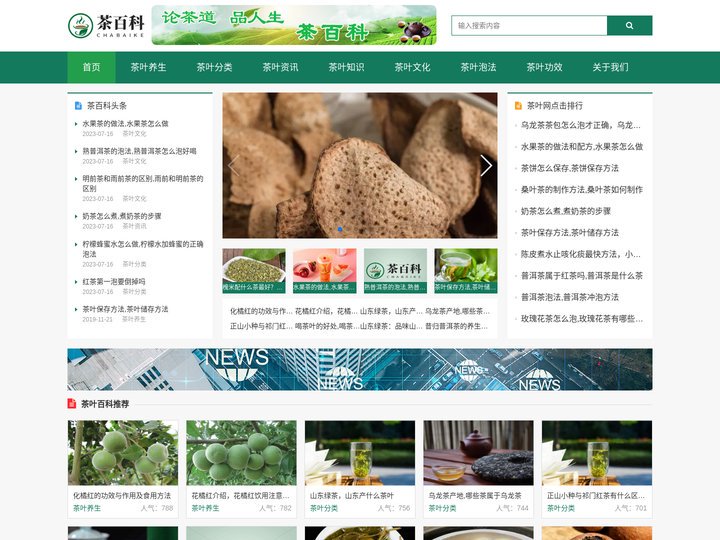The image size is (720, 540).
Task: Open ranking item 乌龙茶茶包怎么泡才正确
Action: click(x=580, y=125)
